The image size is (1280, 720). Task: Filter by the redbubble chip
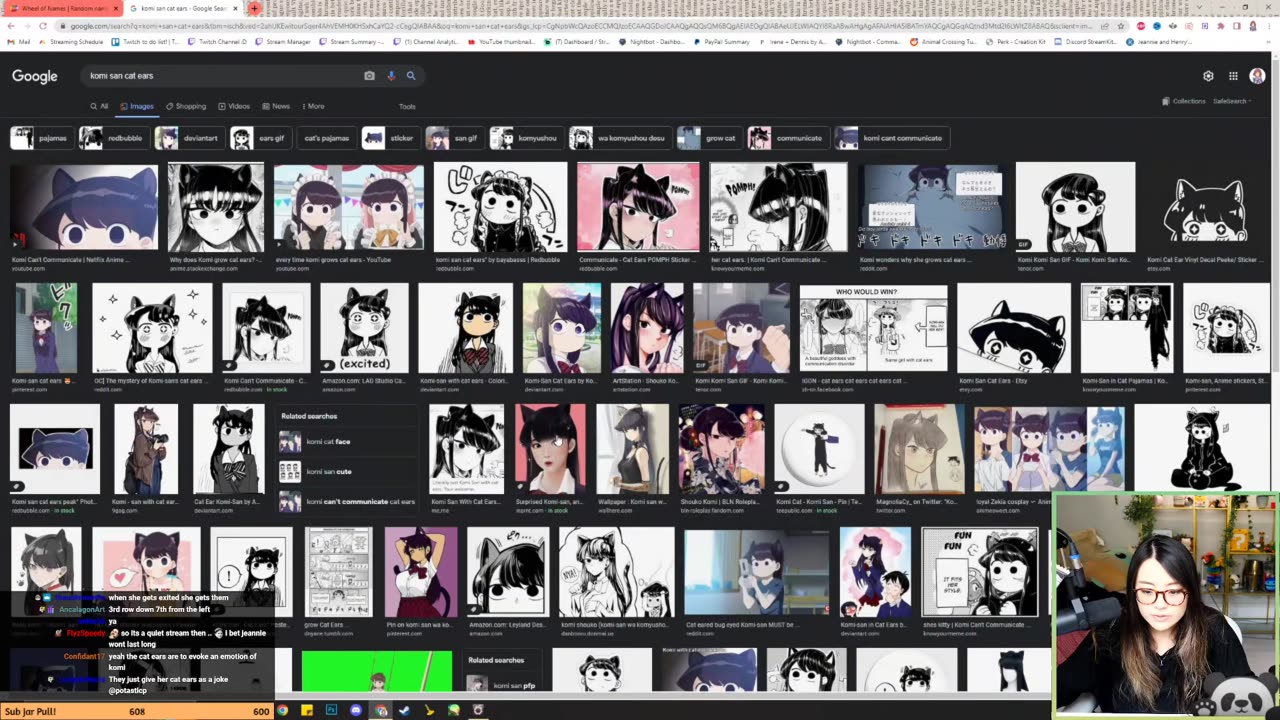(x=113, y=138)
